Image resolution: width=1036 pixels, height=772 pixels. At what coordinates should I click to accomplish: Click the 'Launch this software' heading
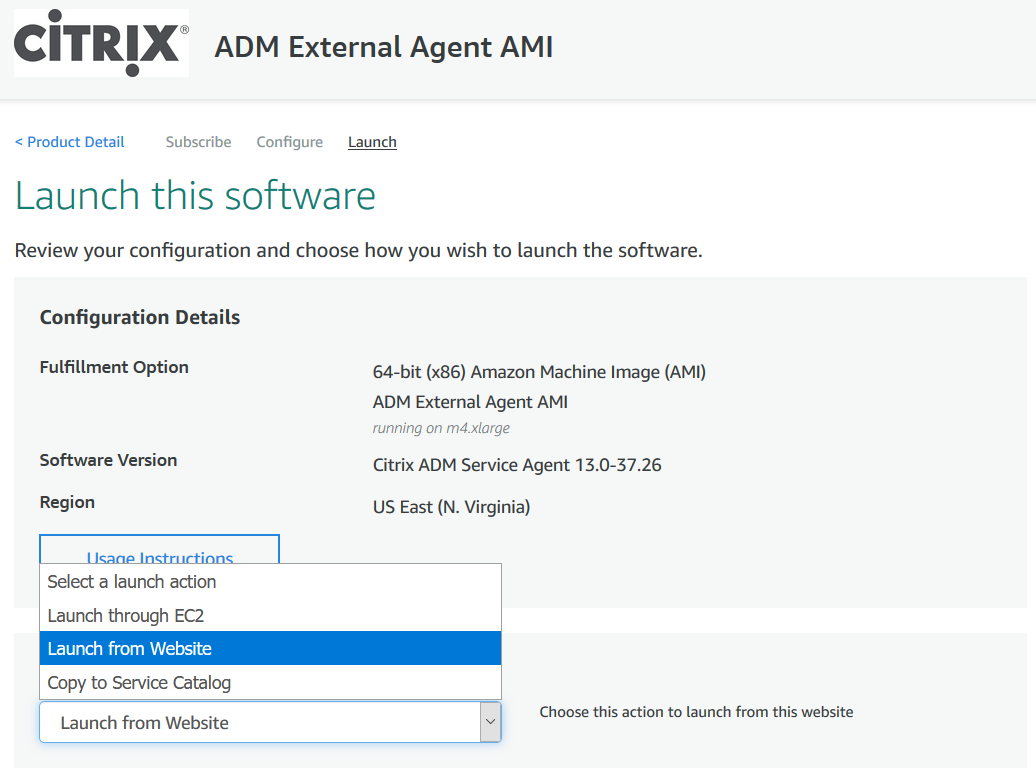[x=195, y=195]
